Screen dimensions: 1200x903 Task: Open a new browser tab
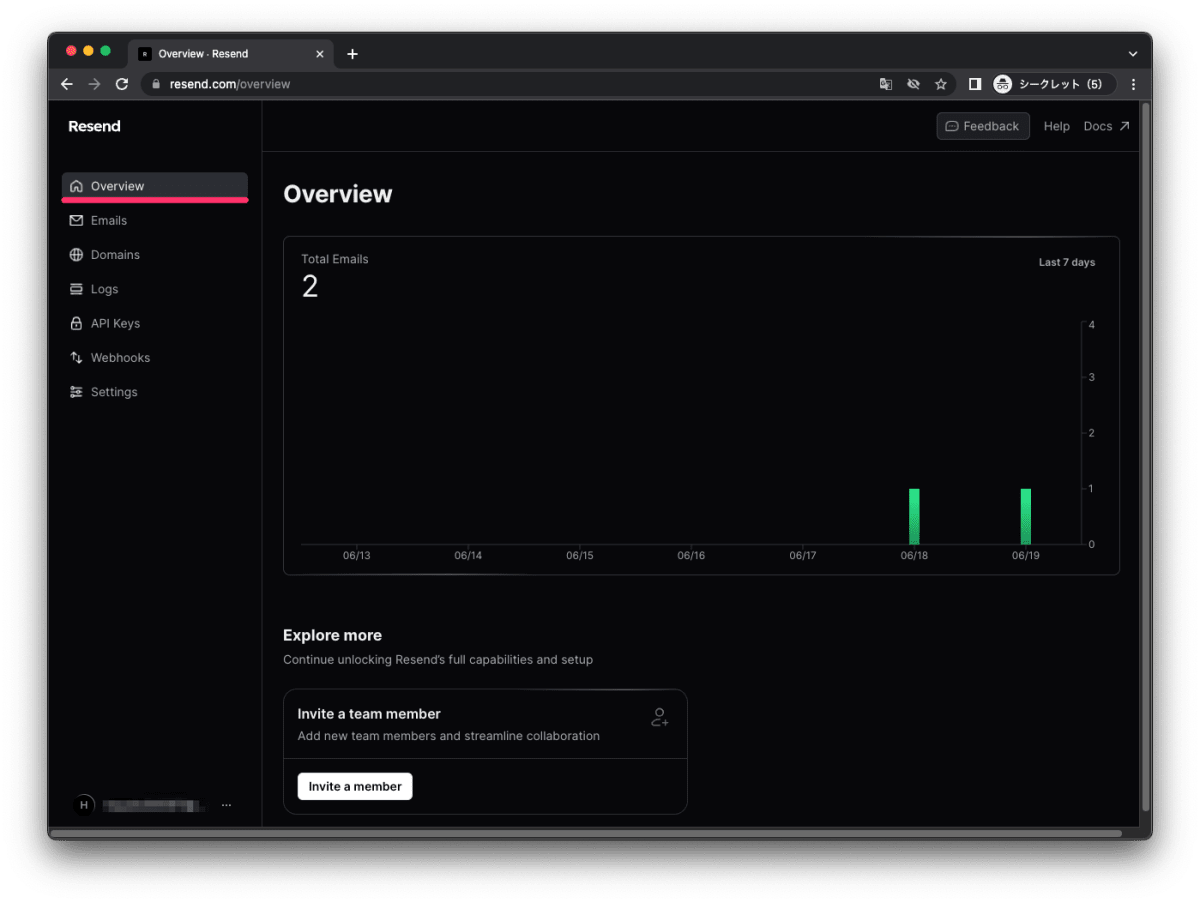click(352, 54)
